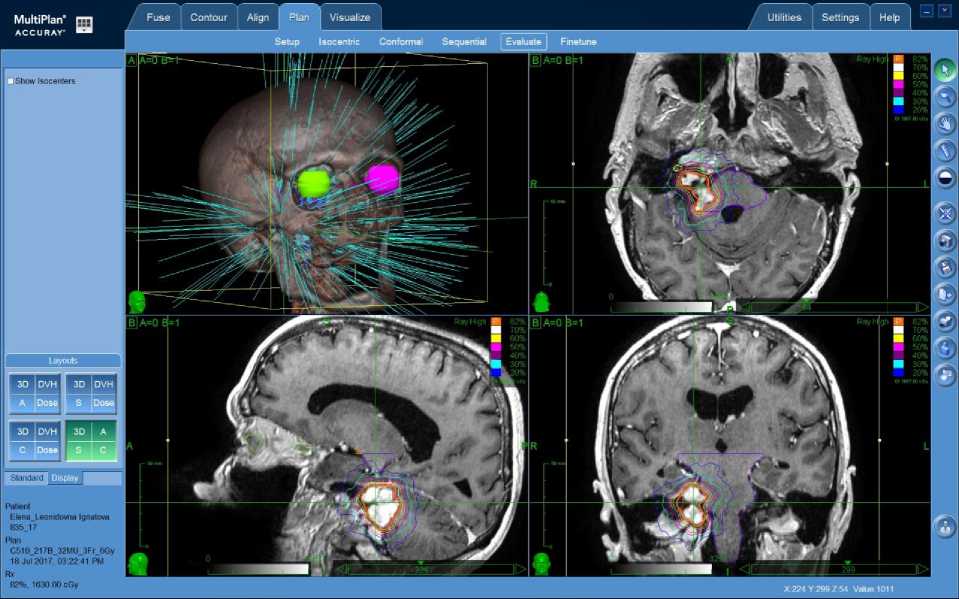Click the green eye sphere in 3D view
This screenshot has height=599, width=959.
click(x=313, y=182)
